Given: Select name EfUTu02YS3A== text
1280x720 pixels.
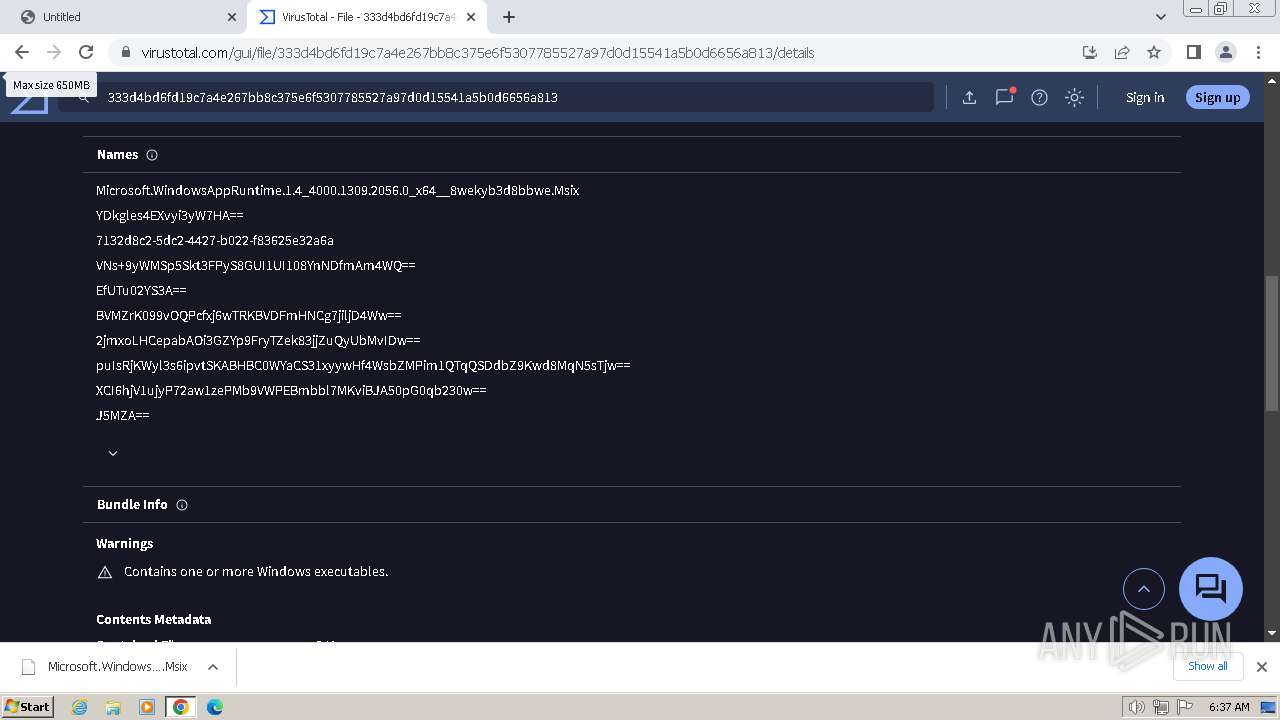Looking at the screenshot, I should pyautogui.click(x=141, y=290).
